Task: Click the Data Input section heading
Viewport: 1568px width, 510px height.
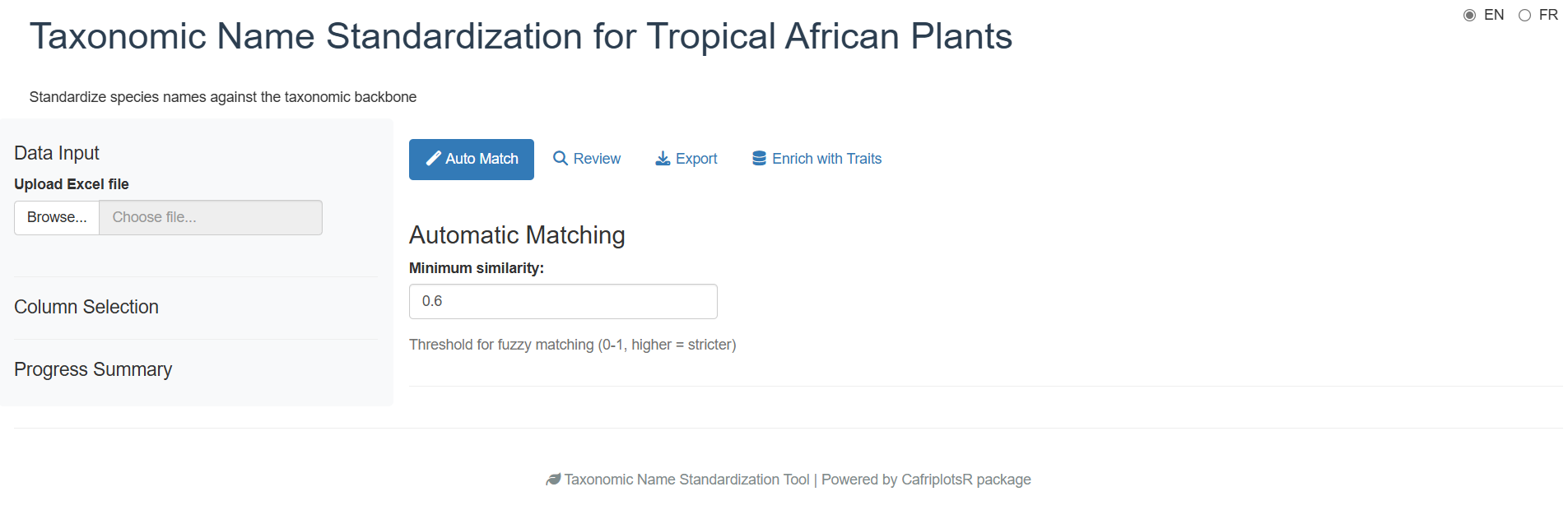Action: tap(57, 153)
